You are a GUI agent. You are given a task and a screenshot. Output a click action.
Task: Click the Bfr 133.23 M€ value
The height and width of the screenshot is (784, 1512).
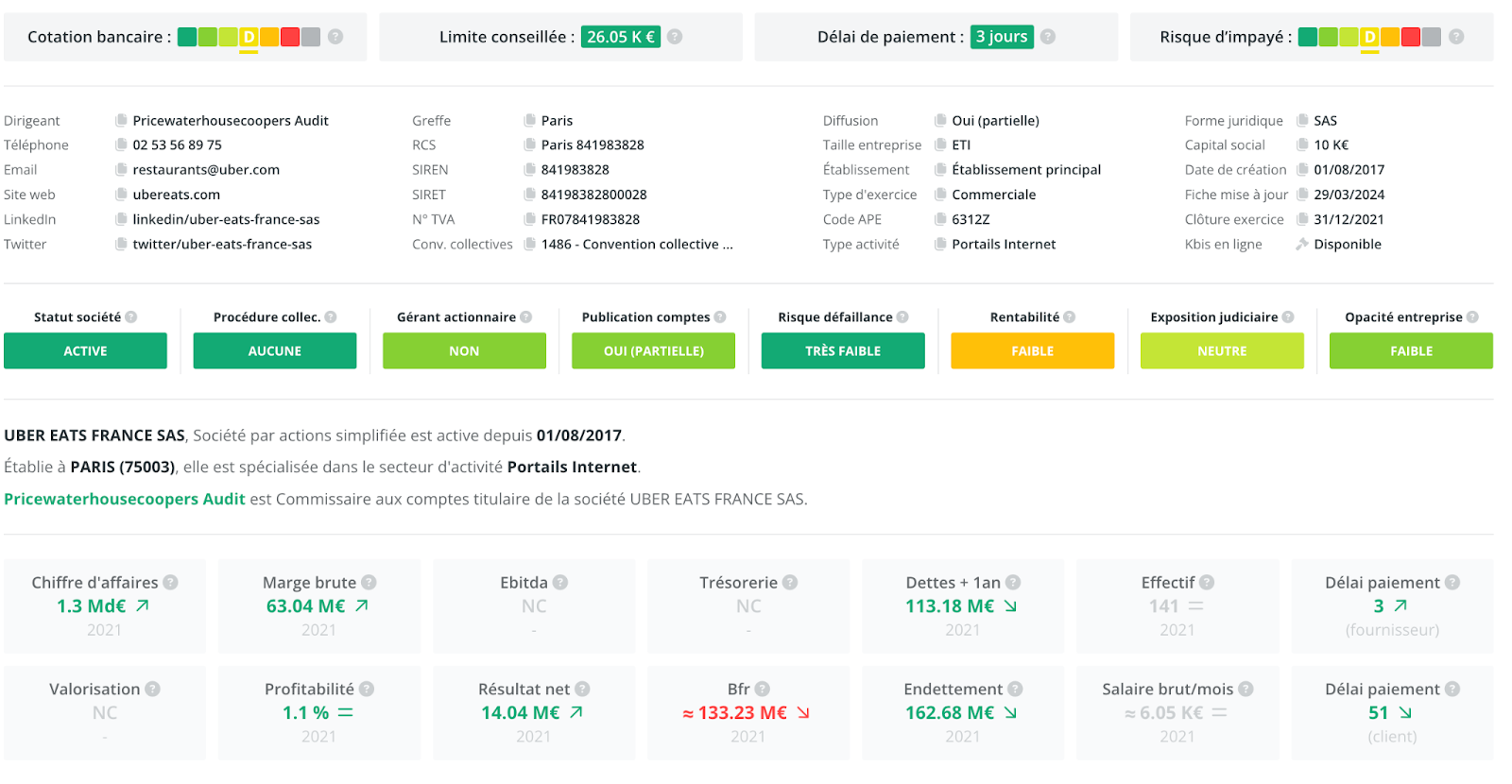(735, 713)
